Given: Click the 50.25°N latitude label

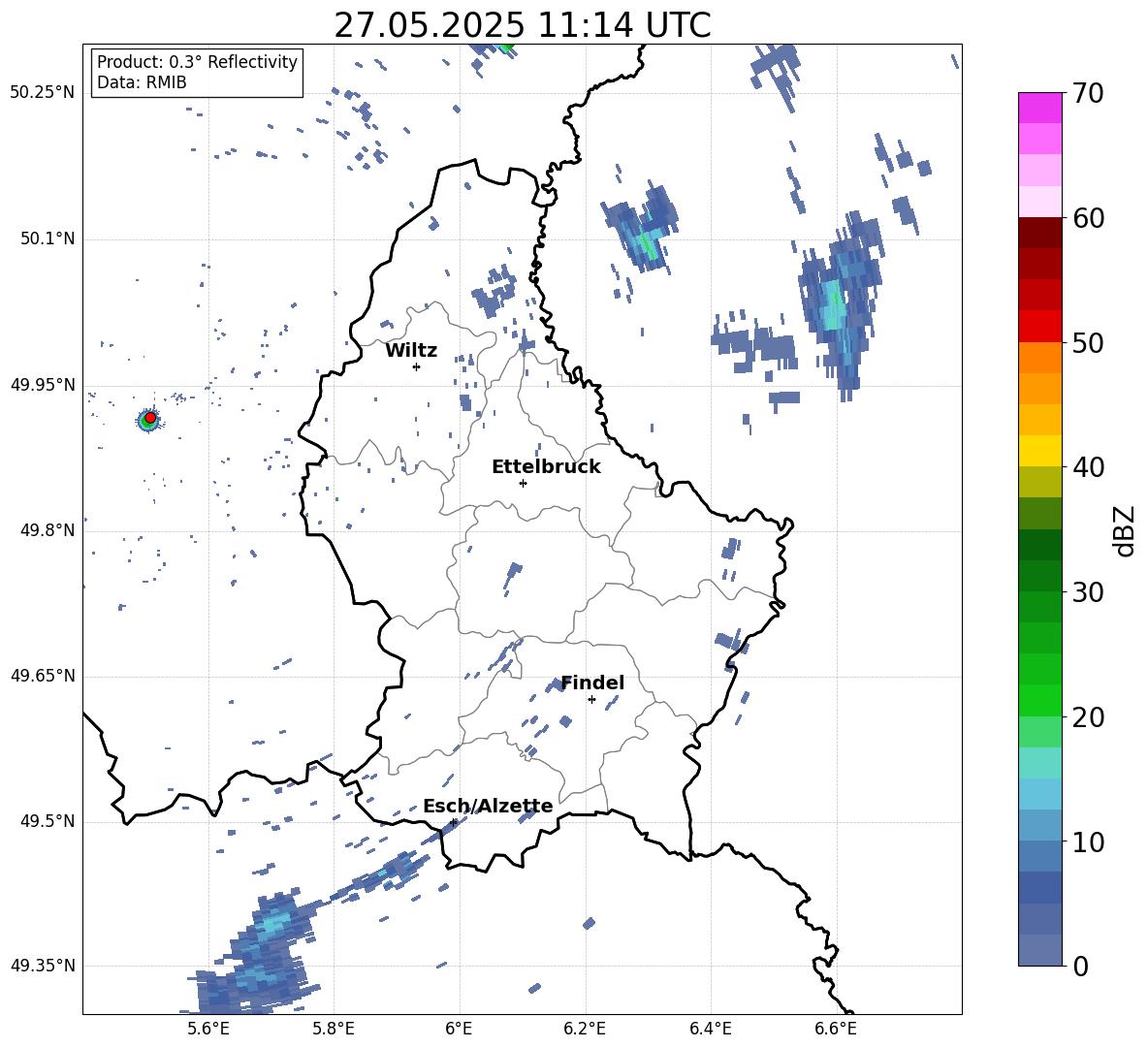Looking at the screenshot, I should pyautogui.click(x=42, y=93).
